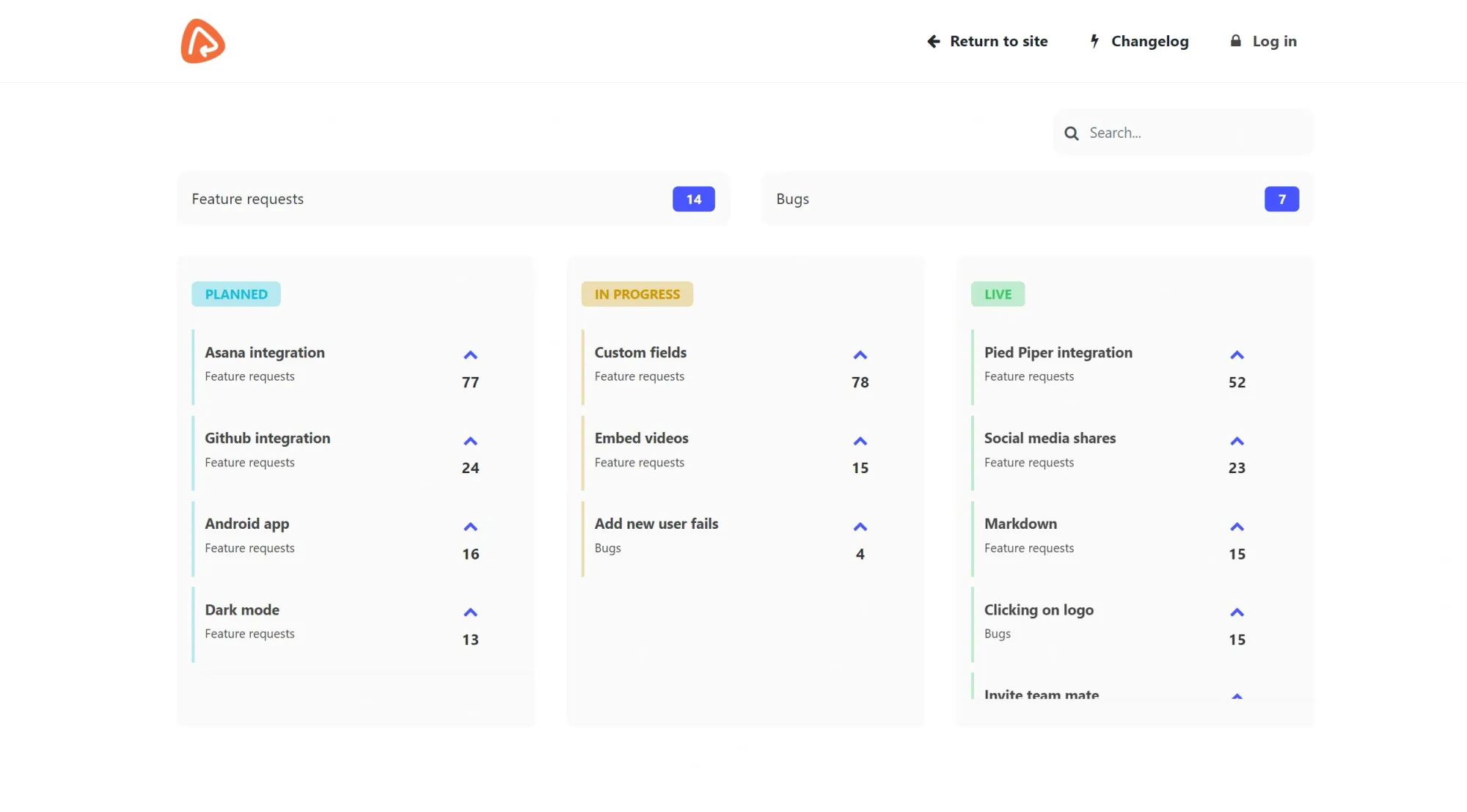Open the Android app post
The width and height of the screenshot is (1467, 812).
click(x=247, y=524)
